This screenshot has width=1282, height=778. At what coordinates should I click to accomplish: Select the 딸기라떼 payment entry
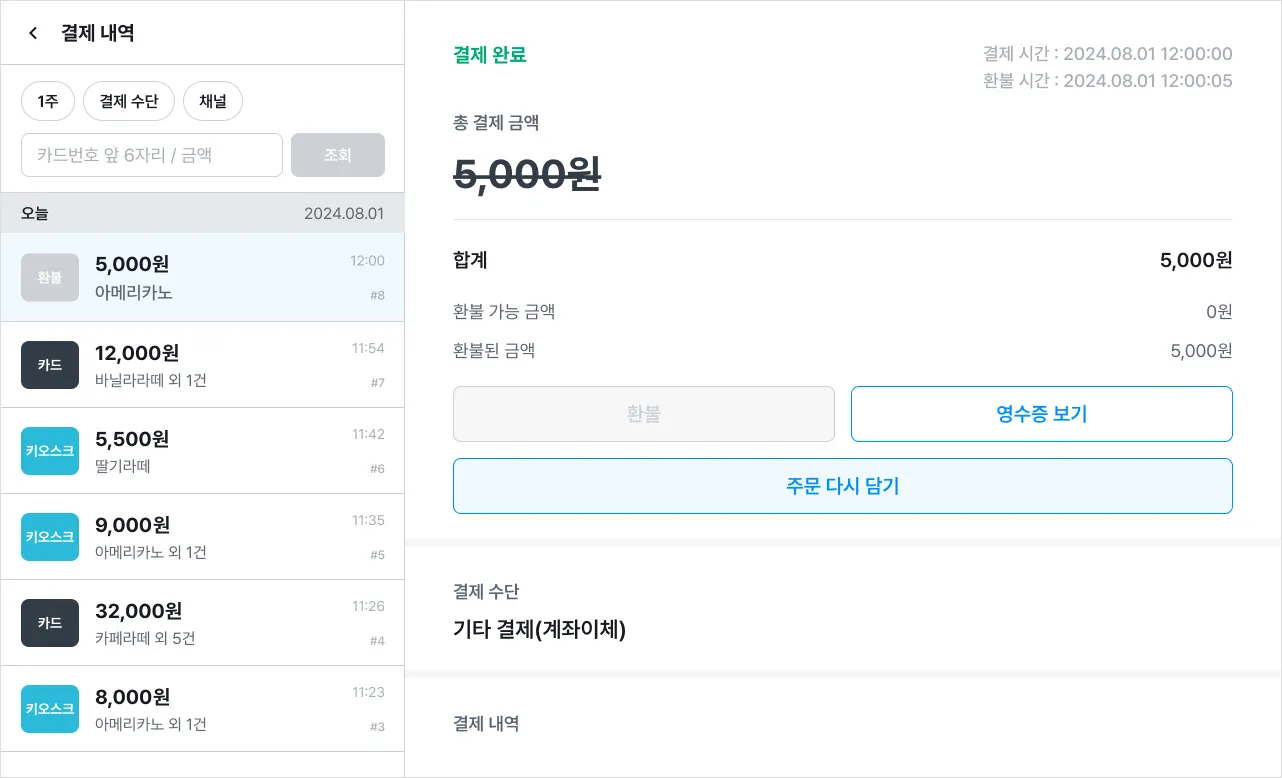tap(230, 451)
